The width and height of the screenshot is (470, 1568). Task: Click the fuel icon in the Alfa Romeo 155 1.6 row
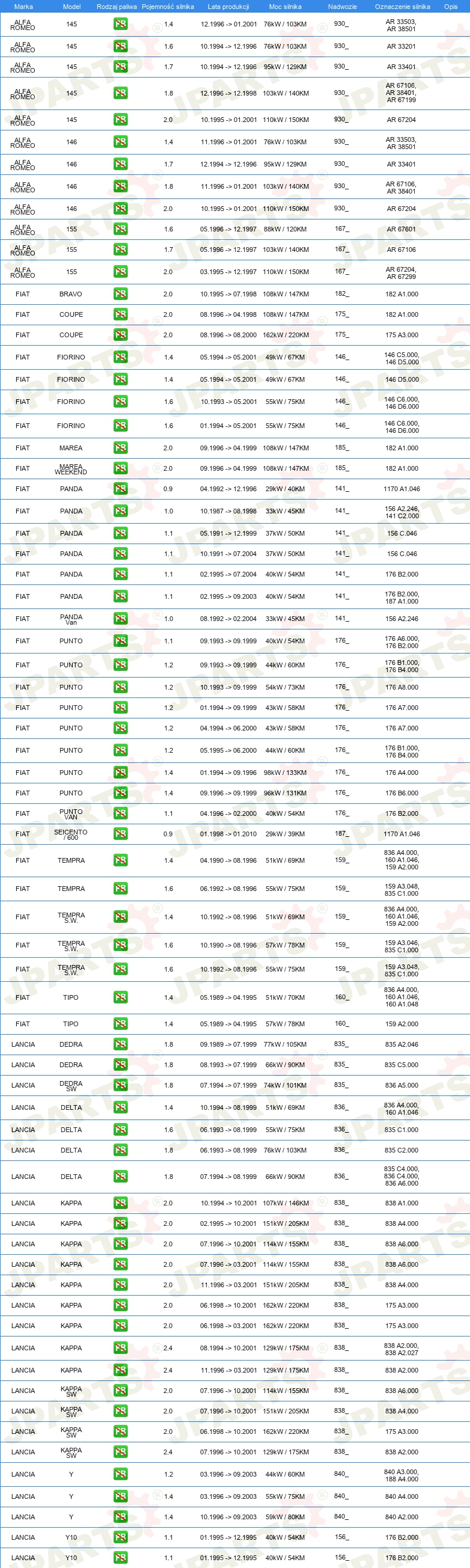tap(121, 229)
